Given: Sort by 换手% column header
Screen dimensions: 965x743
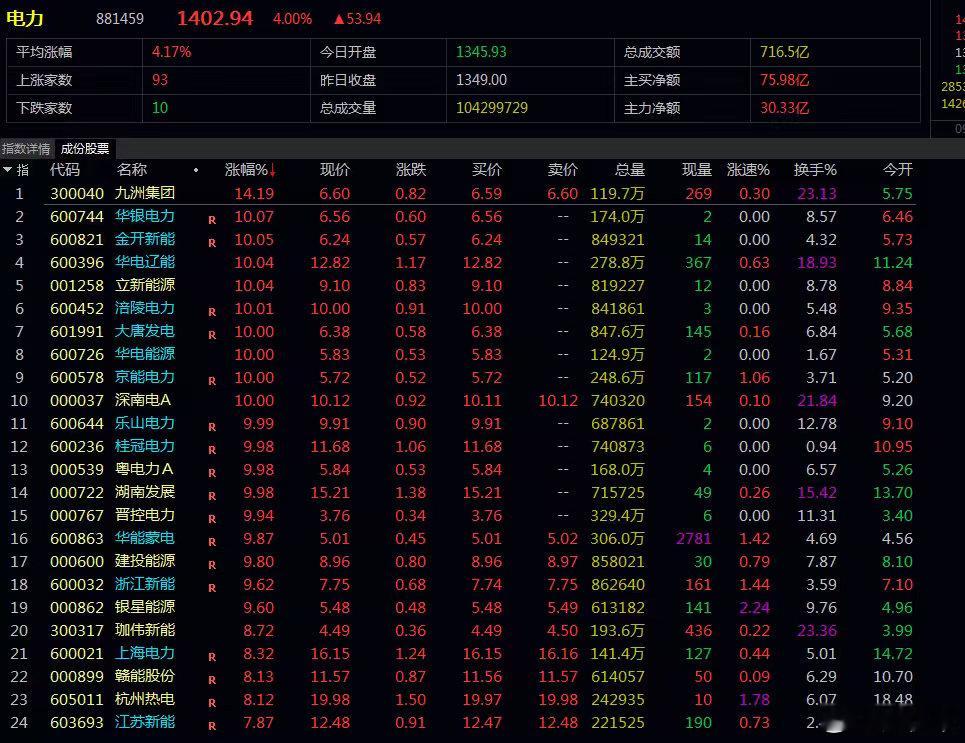Looking at the screenshot, I should pos(815,170).
